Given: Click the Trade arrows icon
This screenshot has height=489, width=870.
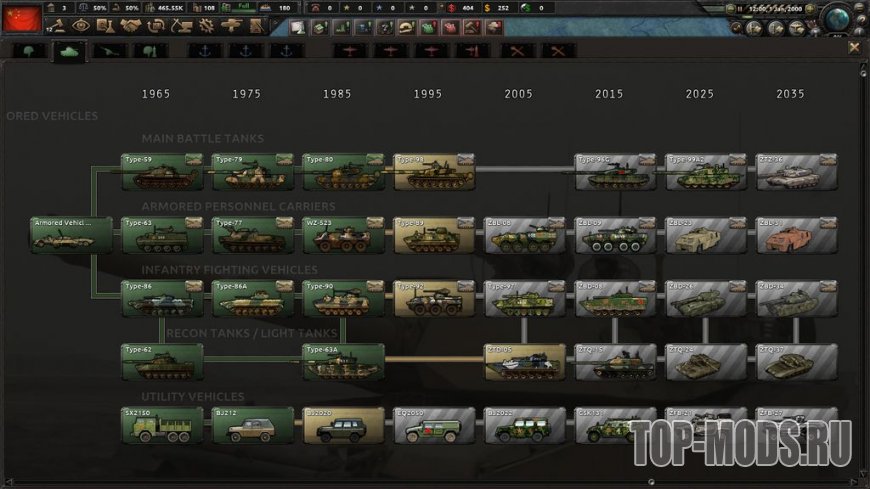Looking at the screenshot, I should coord(155,25).
